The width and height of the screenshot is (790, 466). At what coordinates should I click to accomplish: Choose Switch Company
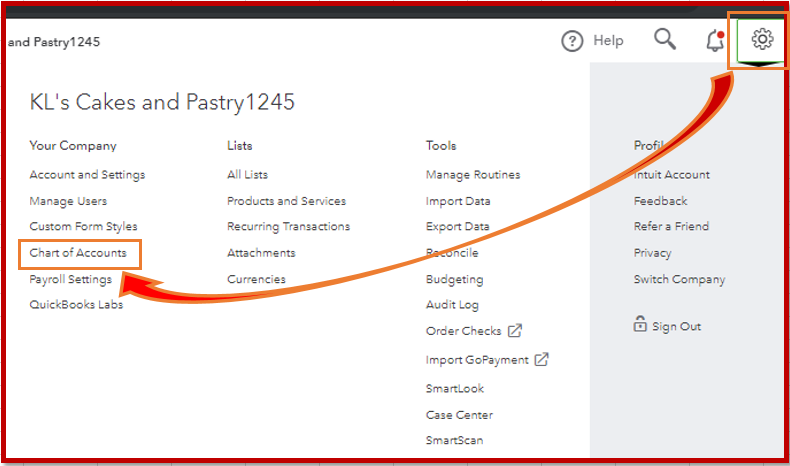(679, 280)
